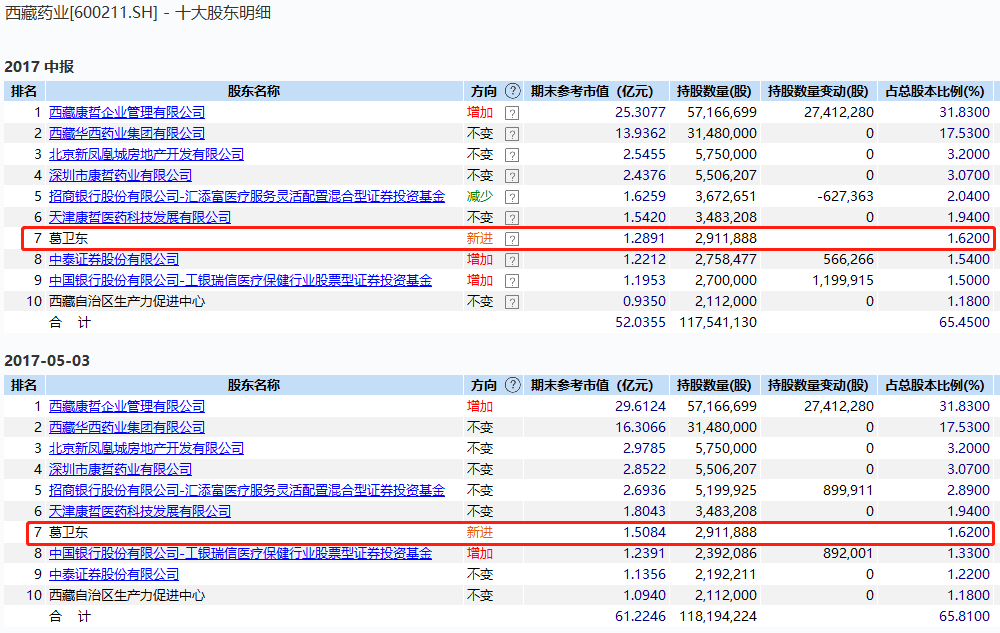Open 天津康哲医药科技发展有限公司 link in 2017-05-03 table
The height and width of the screenshot is (633, 1000).
(x=140, y=511)
